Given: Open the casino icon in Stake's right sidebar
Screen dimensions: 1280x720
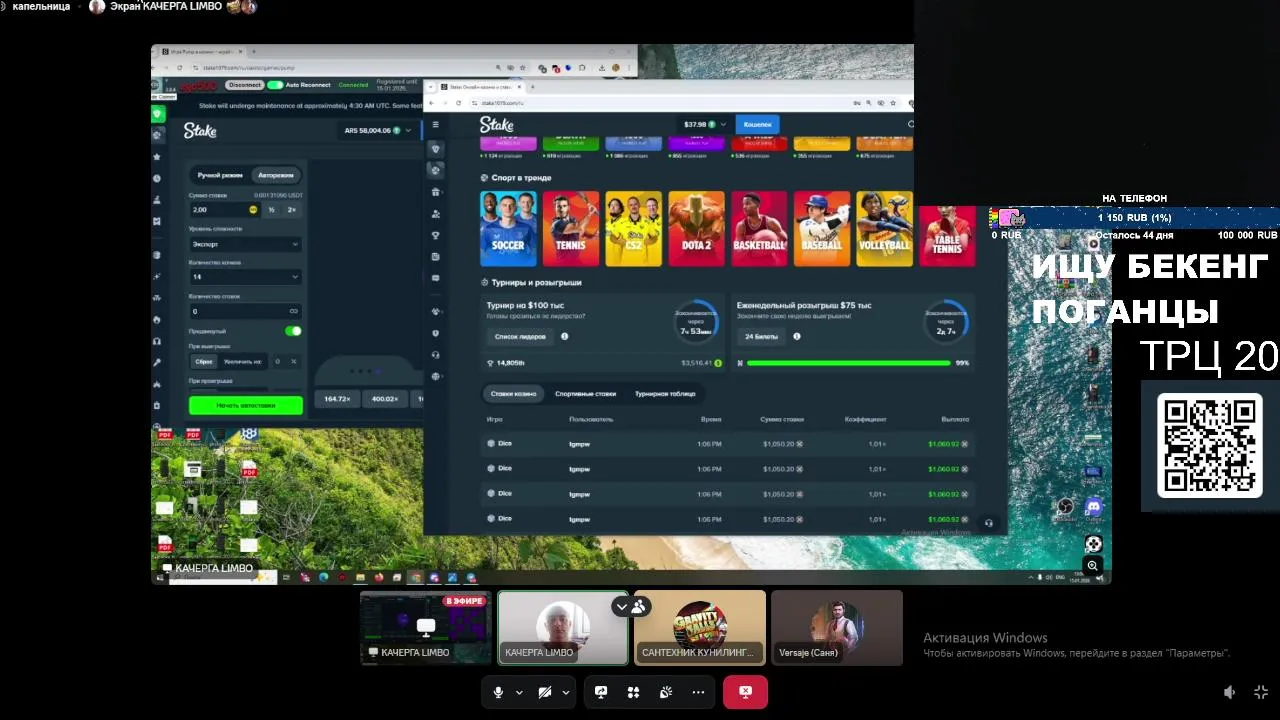Looking at the screenshot, I should coord(435,149).
